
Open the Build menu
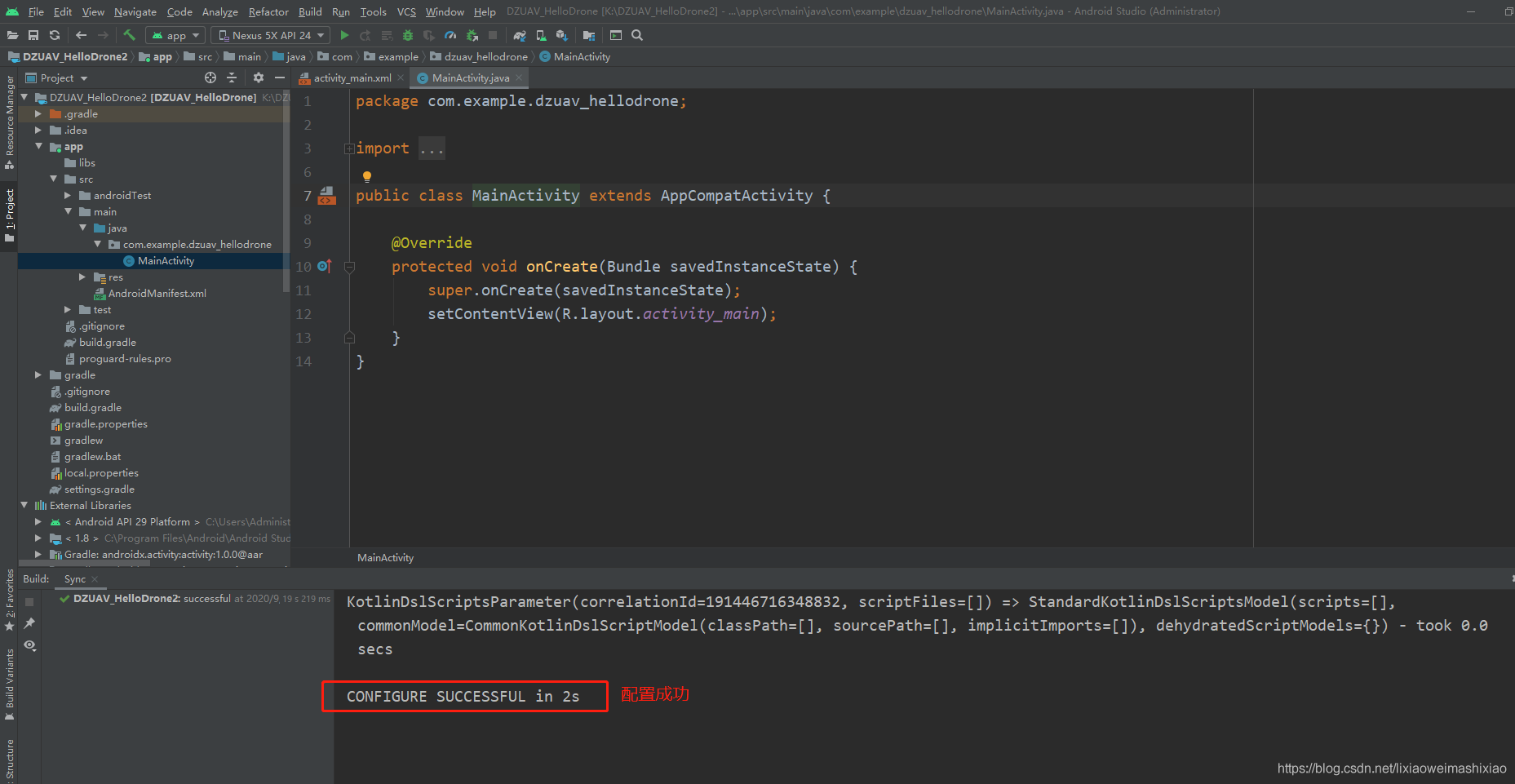click(x=310, y=11)
